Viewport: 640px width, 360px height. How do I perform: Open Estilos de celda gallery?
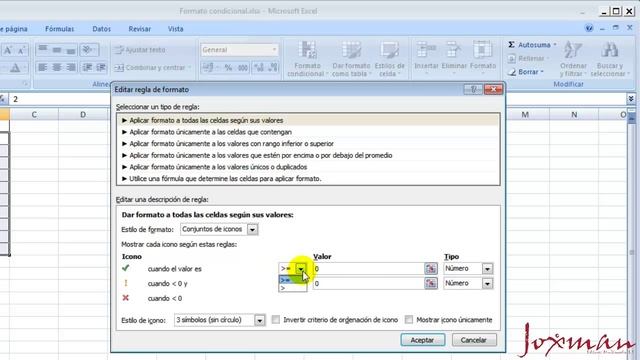[389, 59]
